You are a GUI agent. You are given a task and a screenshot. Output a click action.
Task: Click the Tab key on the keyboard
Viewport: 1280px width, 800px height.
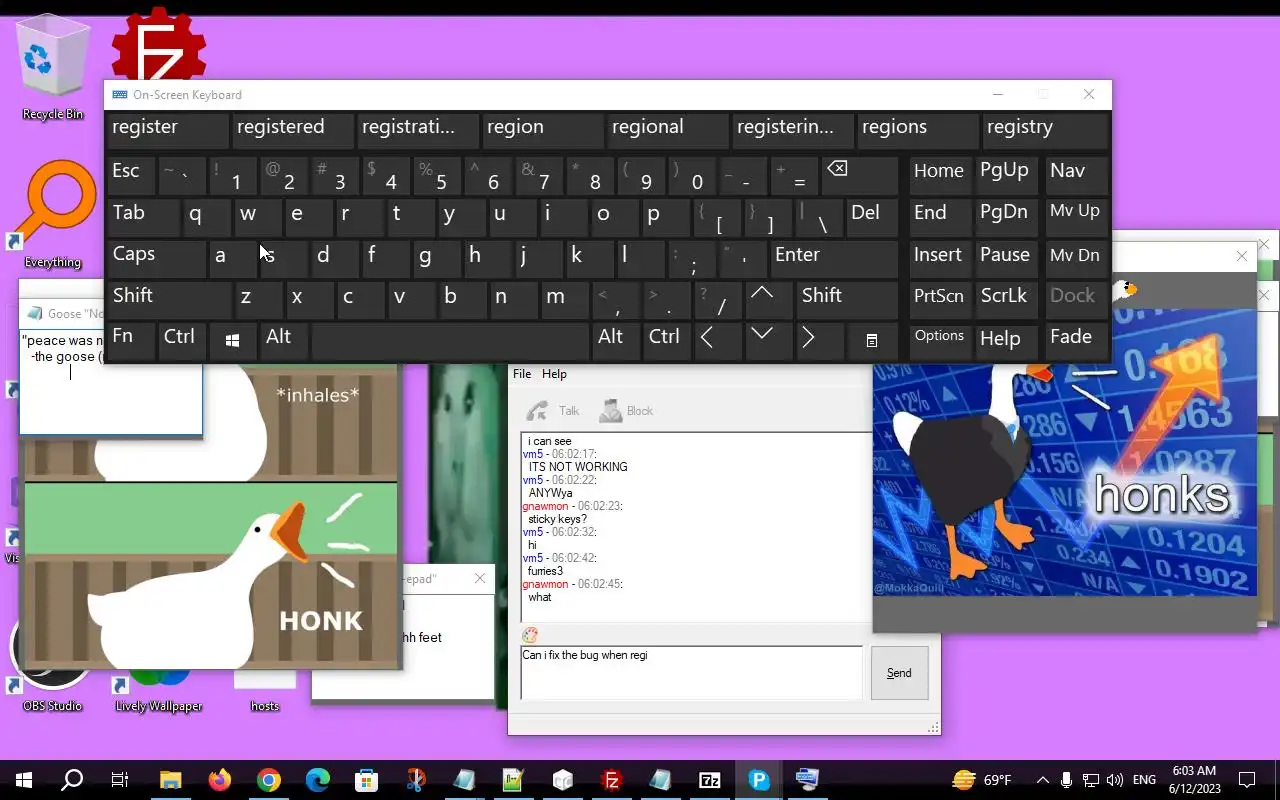click(x=142, y=216)
